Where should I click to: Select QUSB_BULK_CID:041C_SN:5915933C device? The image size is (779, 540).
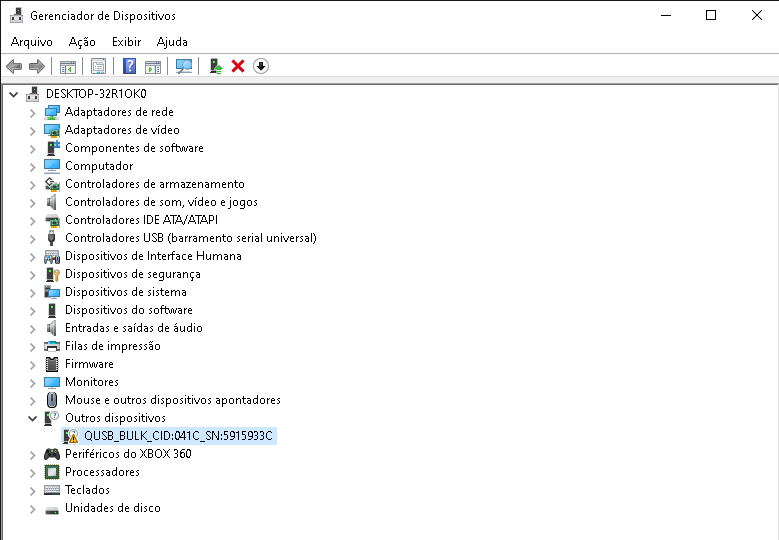tap(178, 436)
